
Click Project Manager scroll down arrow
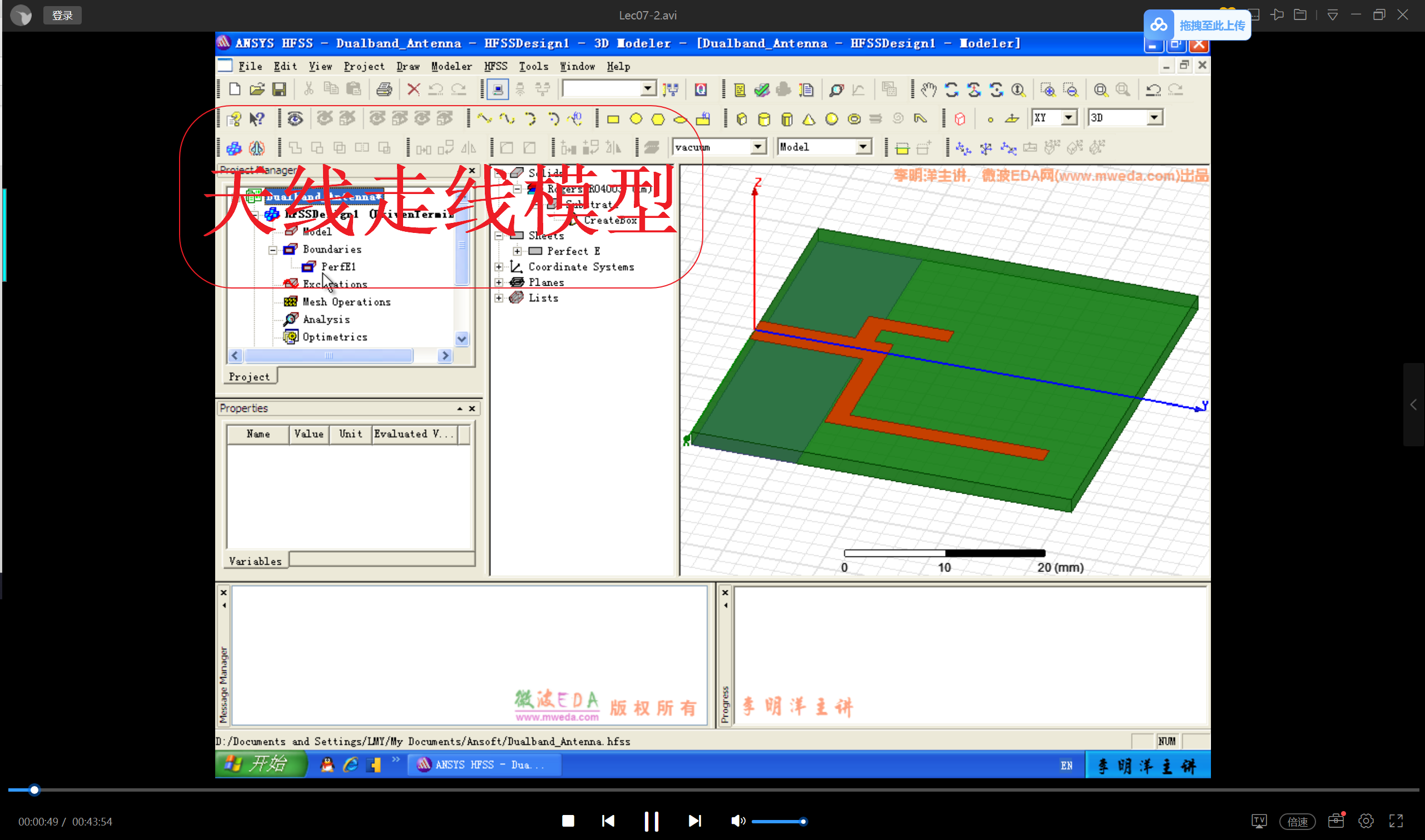point(462,339)
